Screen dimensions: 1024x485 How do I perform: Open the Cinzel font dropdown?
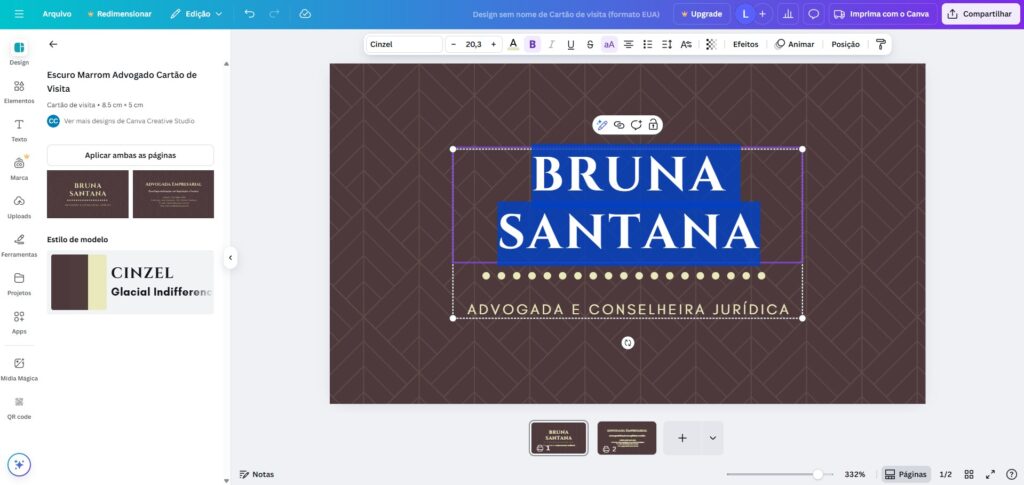pyautogui.click(x=404, y=44)
